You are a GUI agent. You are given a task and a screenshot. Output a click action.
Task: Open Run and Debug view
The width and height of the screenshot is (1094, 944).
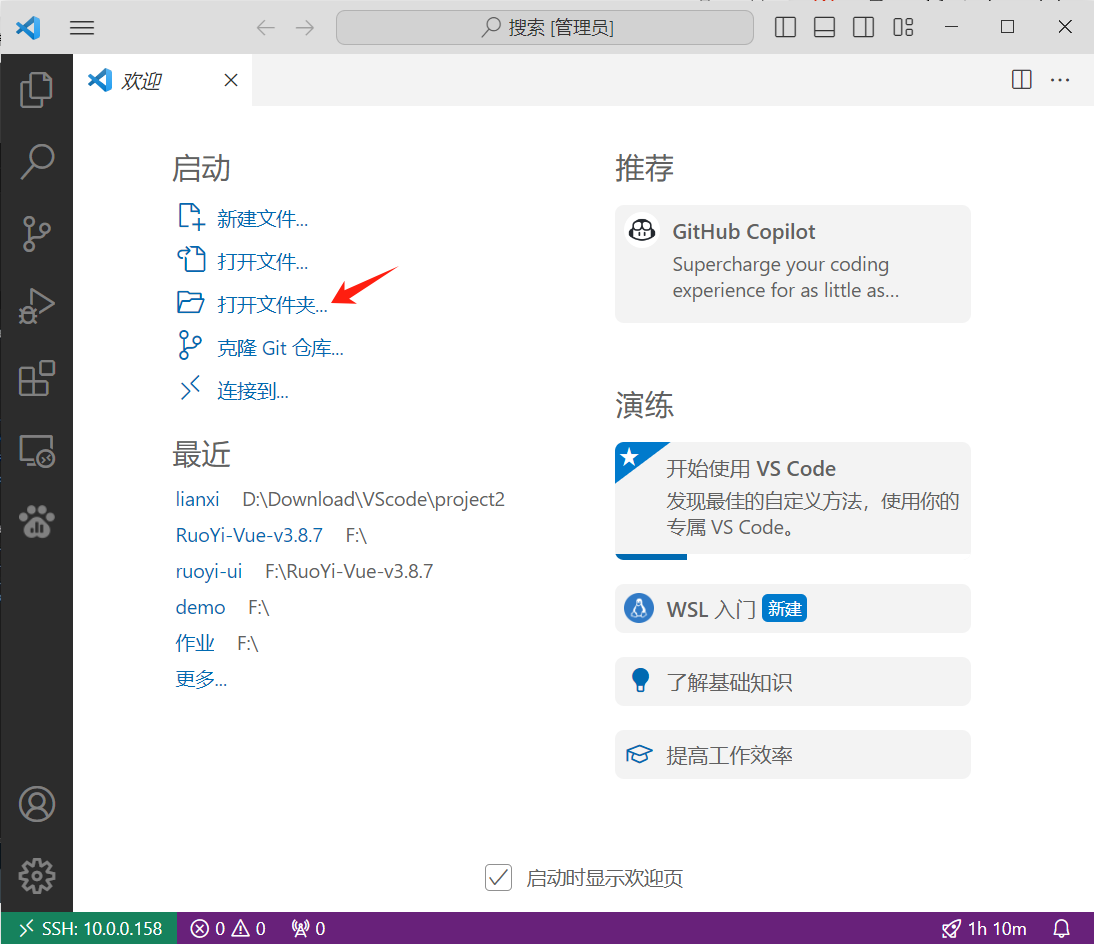click(x=36, y=306)
